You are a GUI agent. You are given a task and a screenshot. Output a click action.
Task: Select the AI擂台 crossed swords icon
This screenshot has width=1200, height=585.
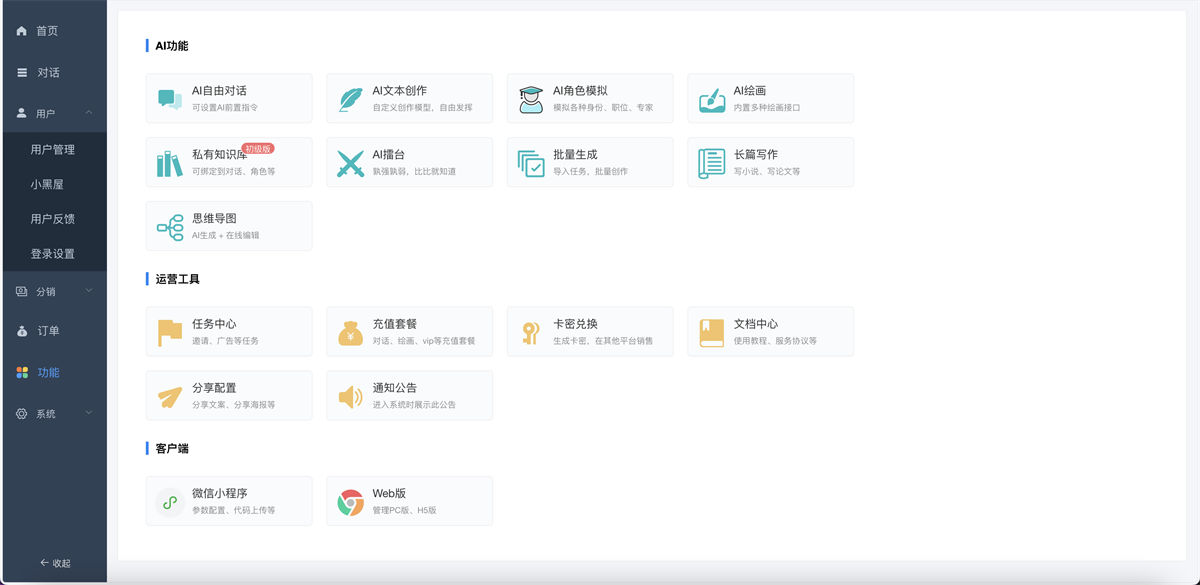[348, 161]
